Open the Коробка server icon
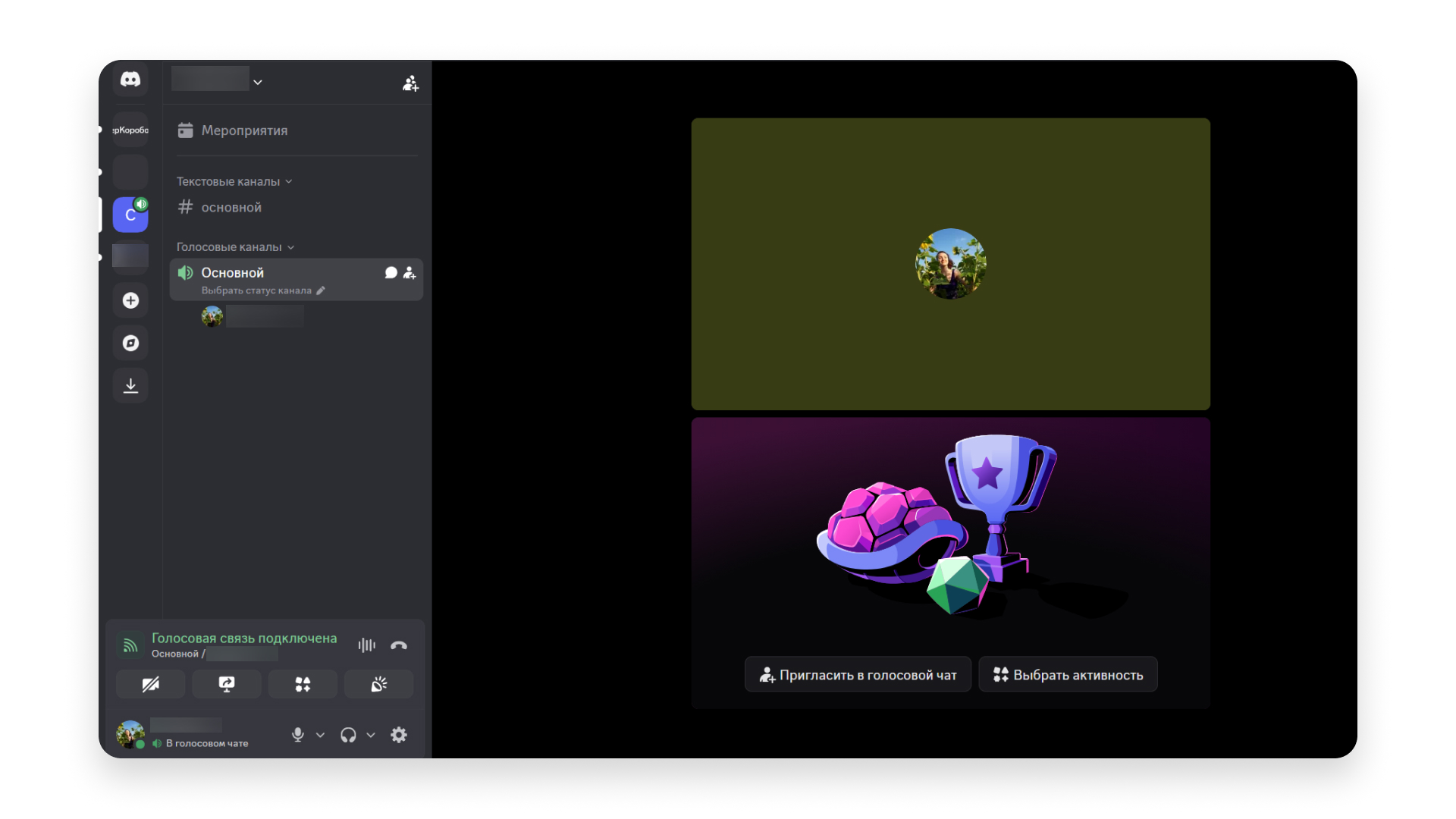 click(130, 130)
